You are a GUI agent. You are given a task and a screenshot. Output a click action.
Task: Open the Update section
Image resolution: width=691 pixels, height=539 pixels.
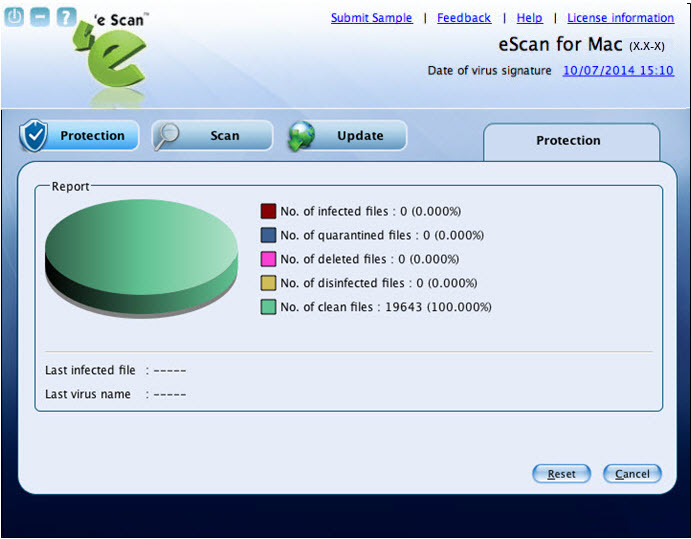tap(347, 135)
